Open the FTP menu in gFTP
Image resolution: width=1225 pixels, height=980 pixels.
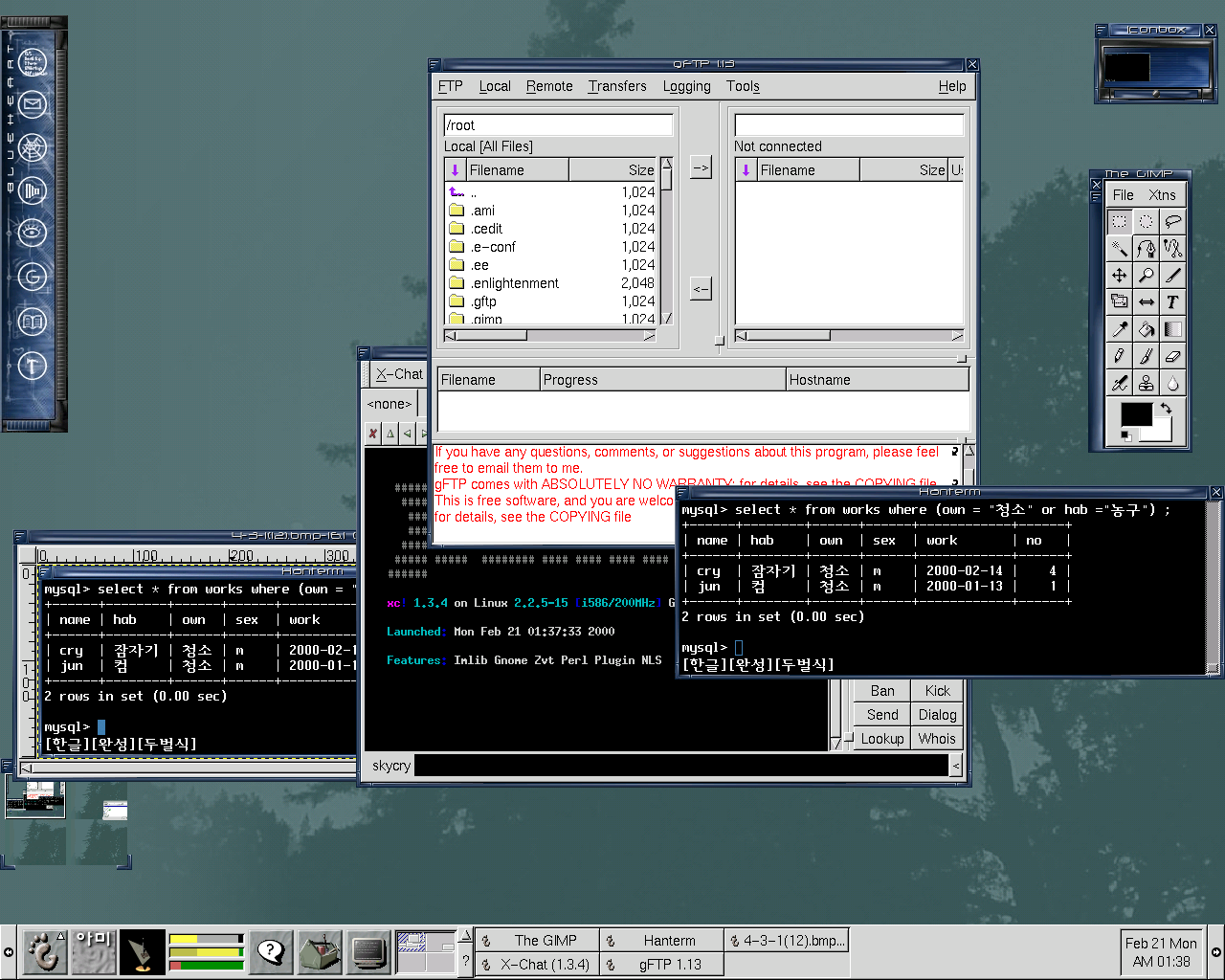[x=450, y=86]
